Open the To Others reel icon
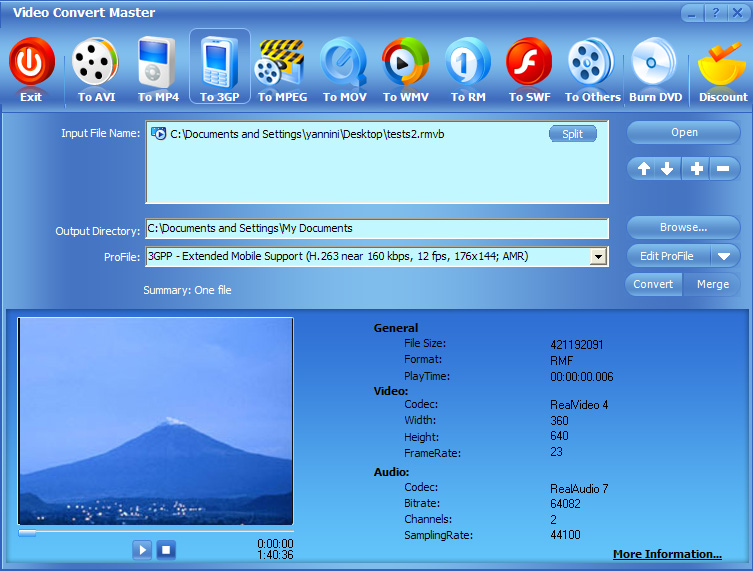The height and width of the screenshot is (571, 753). [x=591, y=61]
